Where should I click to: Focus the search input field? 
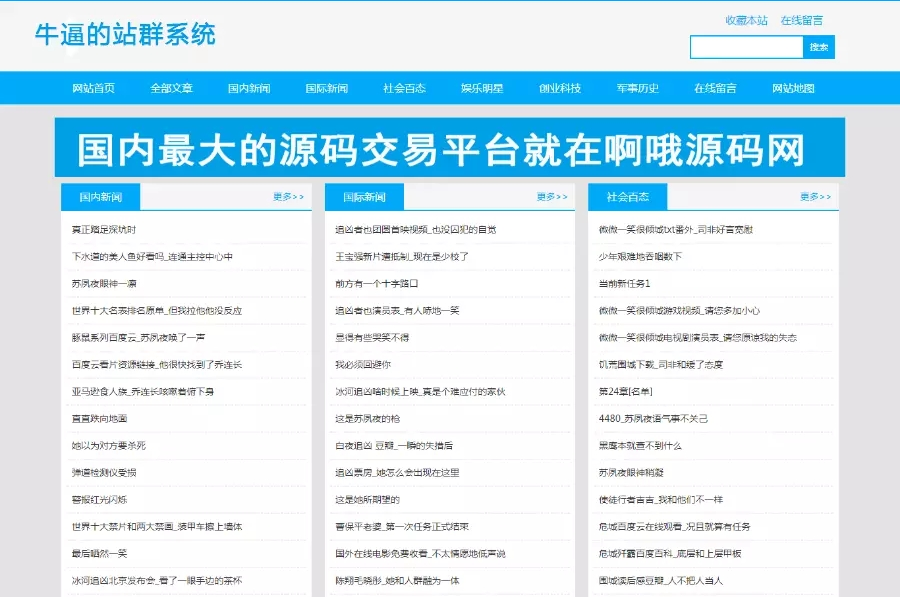point(746,47)
